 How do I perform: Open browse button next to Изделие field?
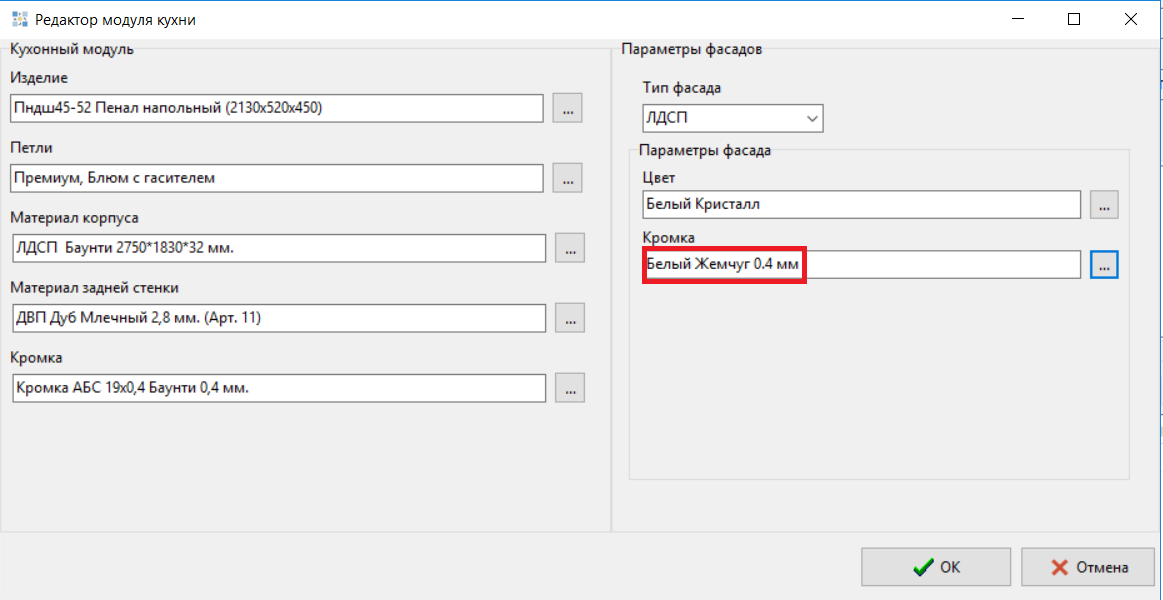567,108
